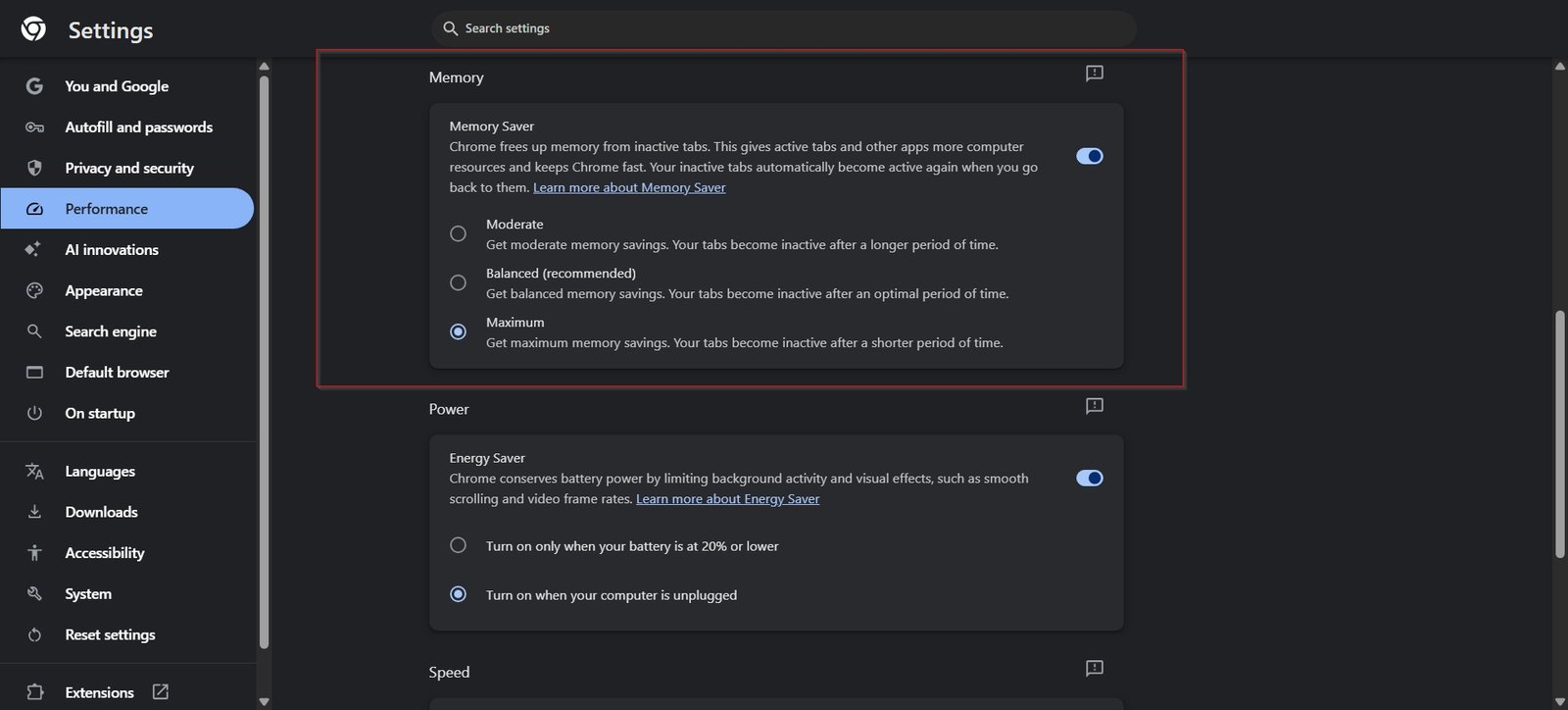Click the sparkle icon for AI innovations

(33, 249)
